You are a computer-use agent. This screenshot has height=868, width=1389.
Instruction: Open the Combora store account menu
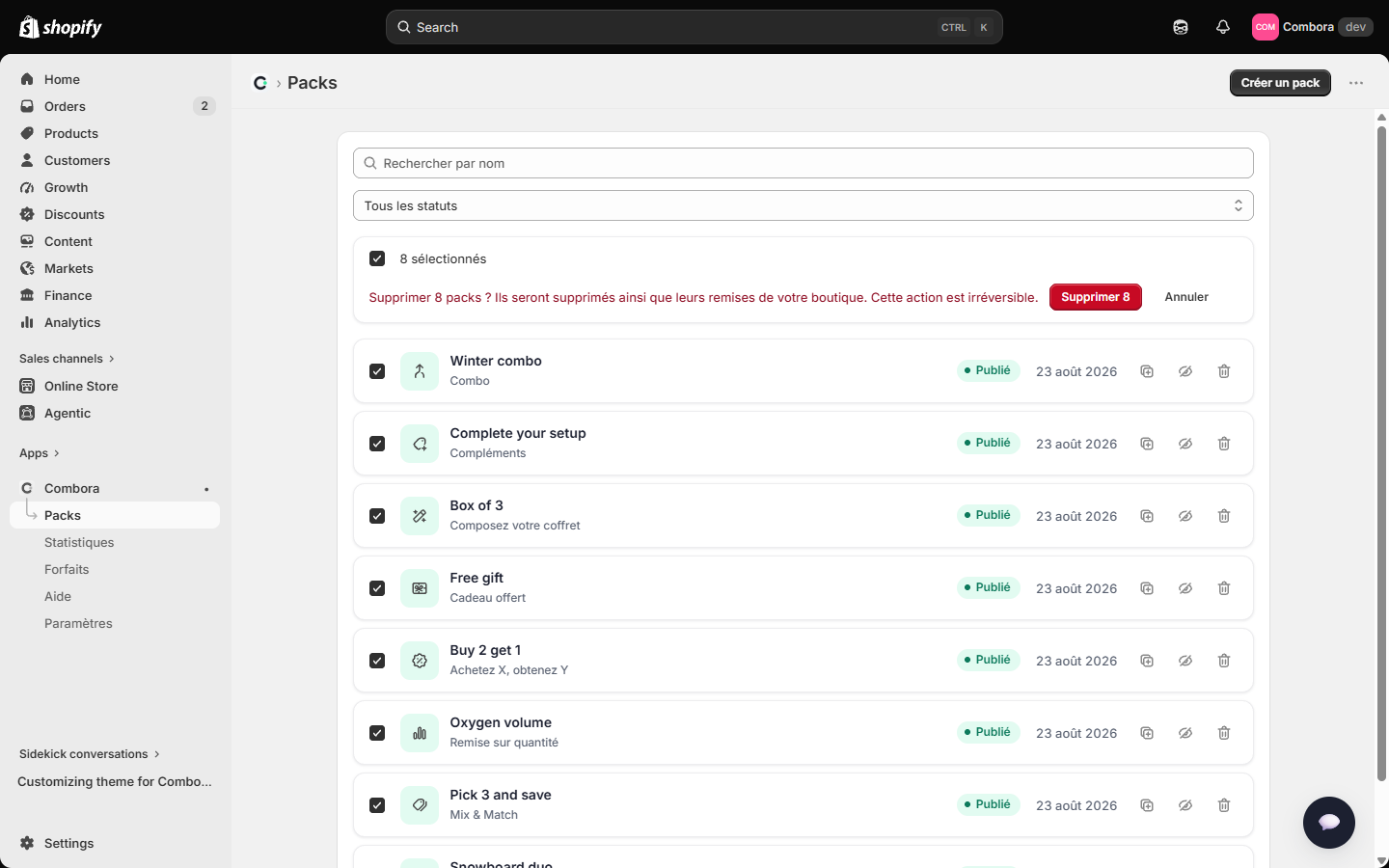[x=1312, y=27]
